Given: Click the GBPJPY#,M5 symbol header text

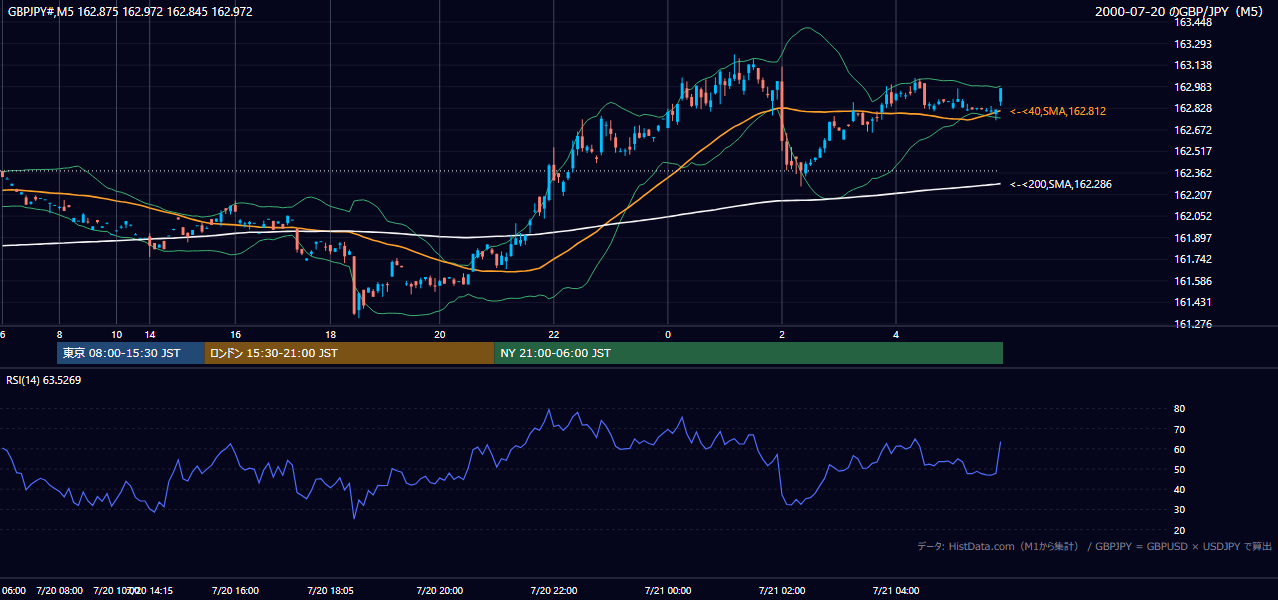Looking at the screenshot, I should (x=130, y=12).
